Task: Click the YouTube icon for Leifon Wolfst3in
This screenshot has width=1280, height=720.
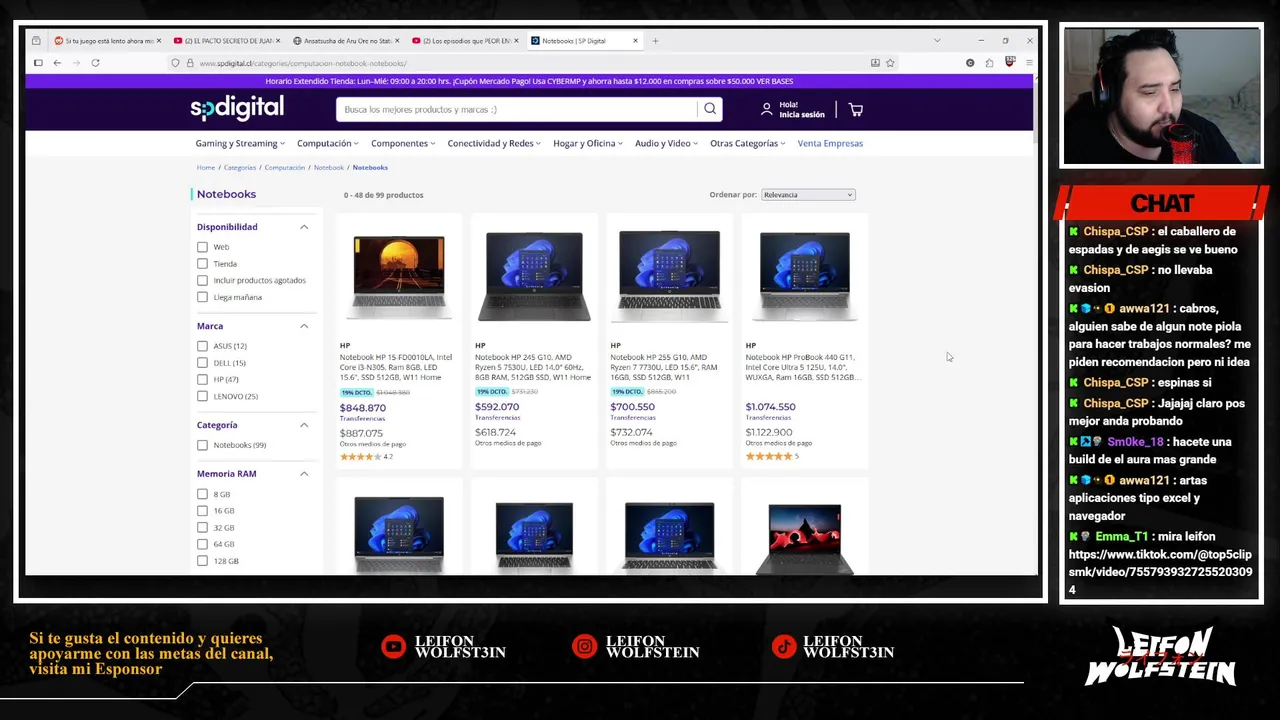Action: [394, 647]
